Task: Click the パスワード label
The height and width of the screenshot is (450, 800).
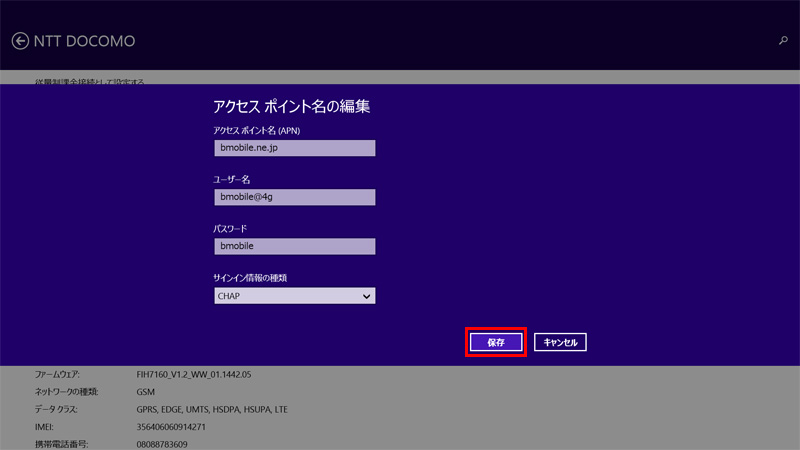Action: coord(230,229)
